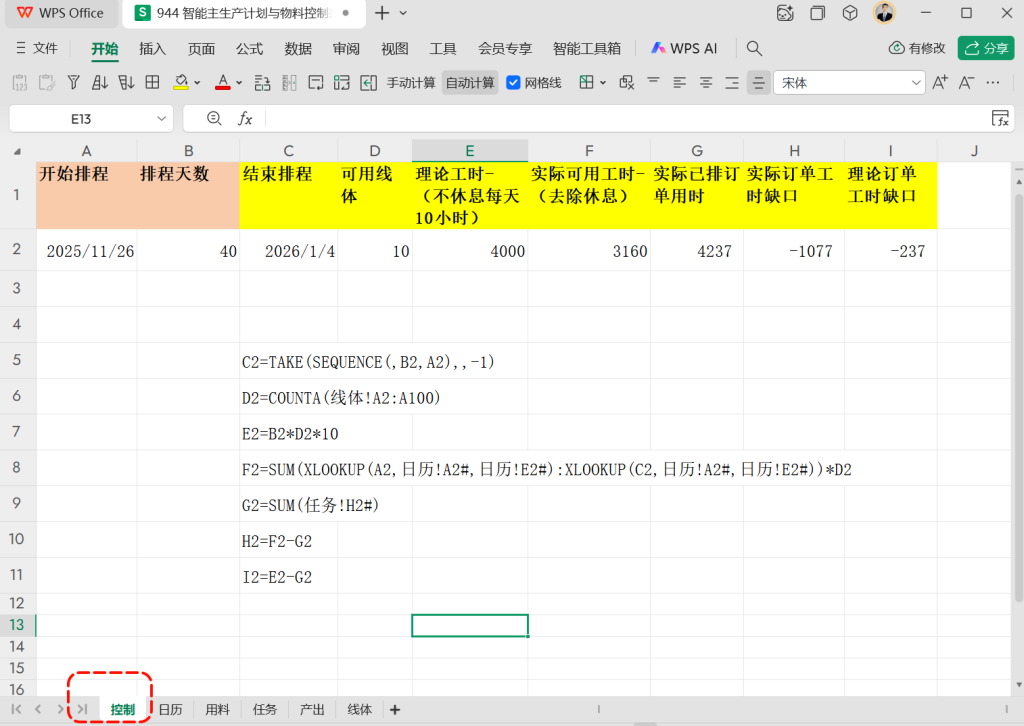Increase font size with A+ icon

[x=940, y=82]
